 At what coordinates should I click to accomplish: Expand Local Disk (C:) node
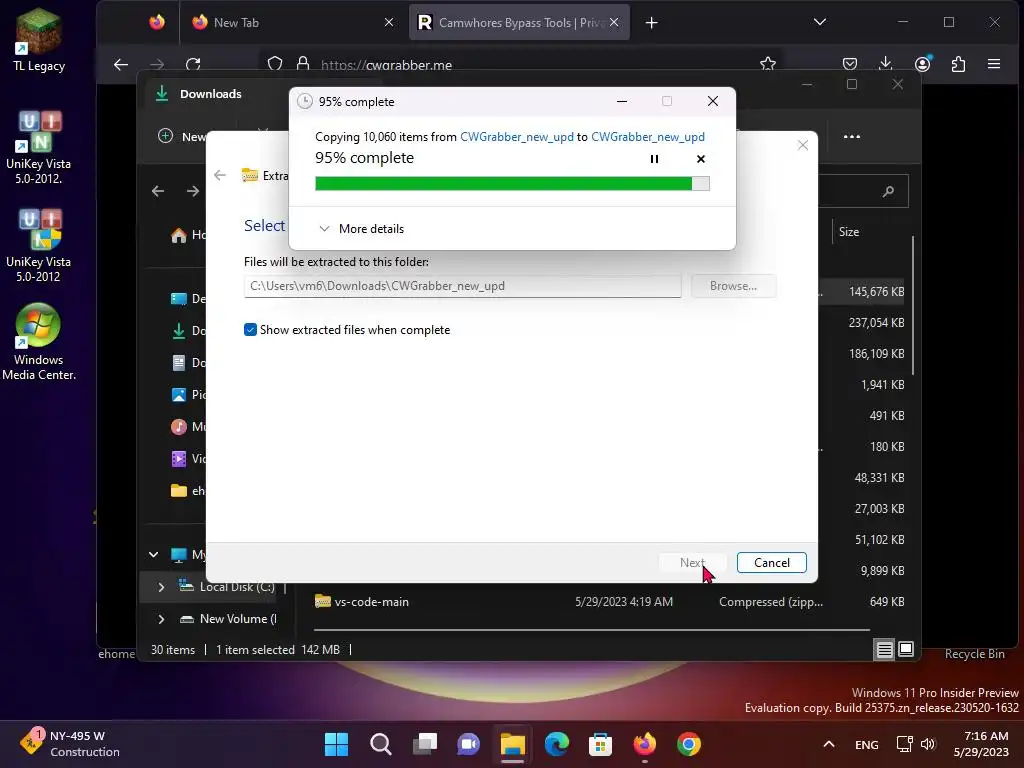(161, 587)
